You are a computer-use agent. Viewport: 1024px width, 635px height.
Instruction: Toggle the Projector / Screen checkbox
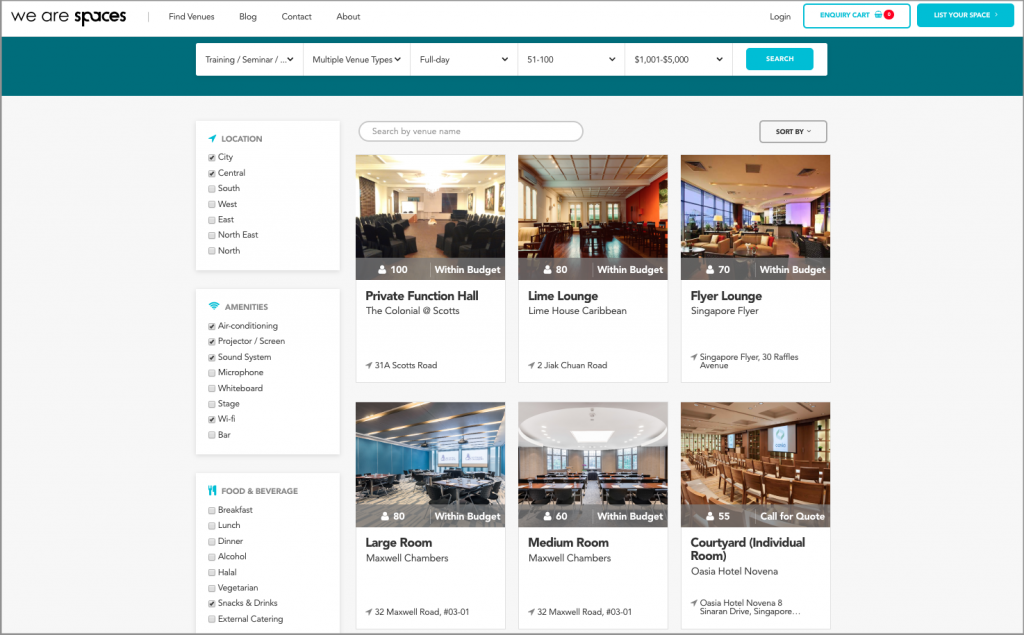[x=212, y=342]
